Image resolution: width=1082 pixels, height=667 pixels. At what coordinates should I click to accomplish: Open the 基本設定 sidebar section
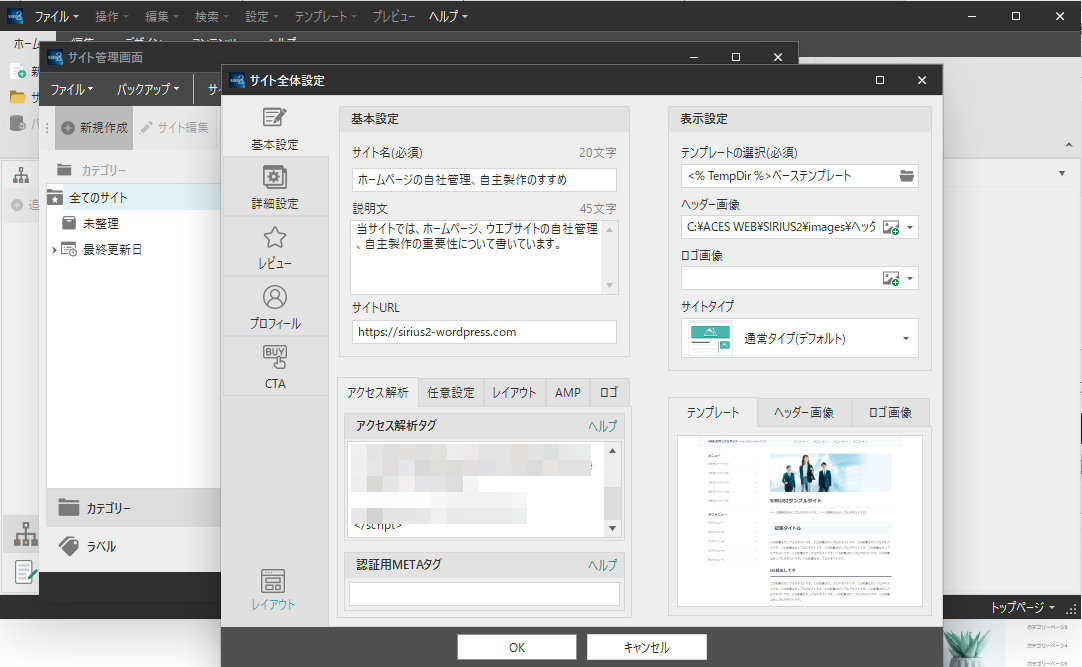pyautogui.click(x=274, y=127)
